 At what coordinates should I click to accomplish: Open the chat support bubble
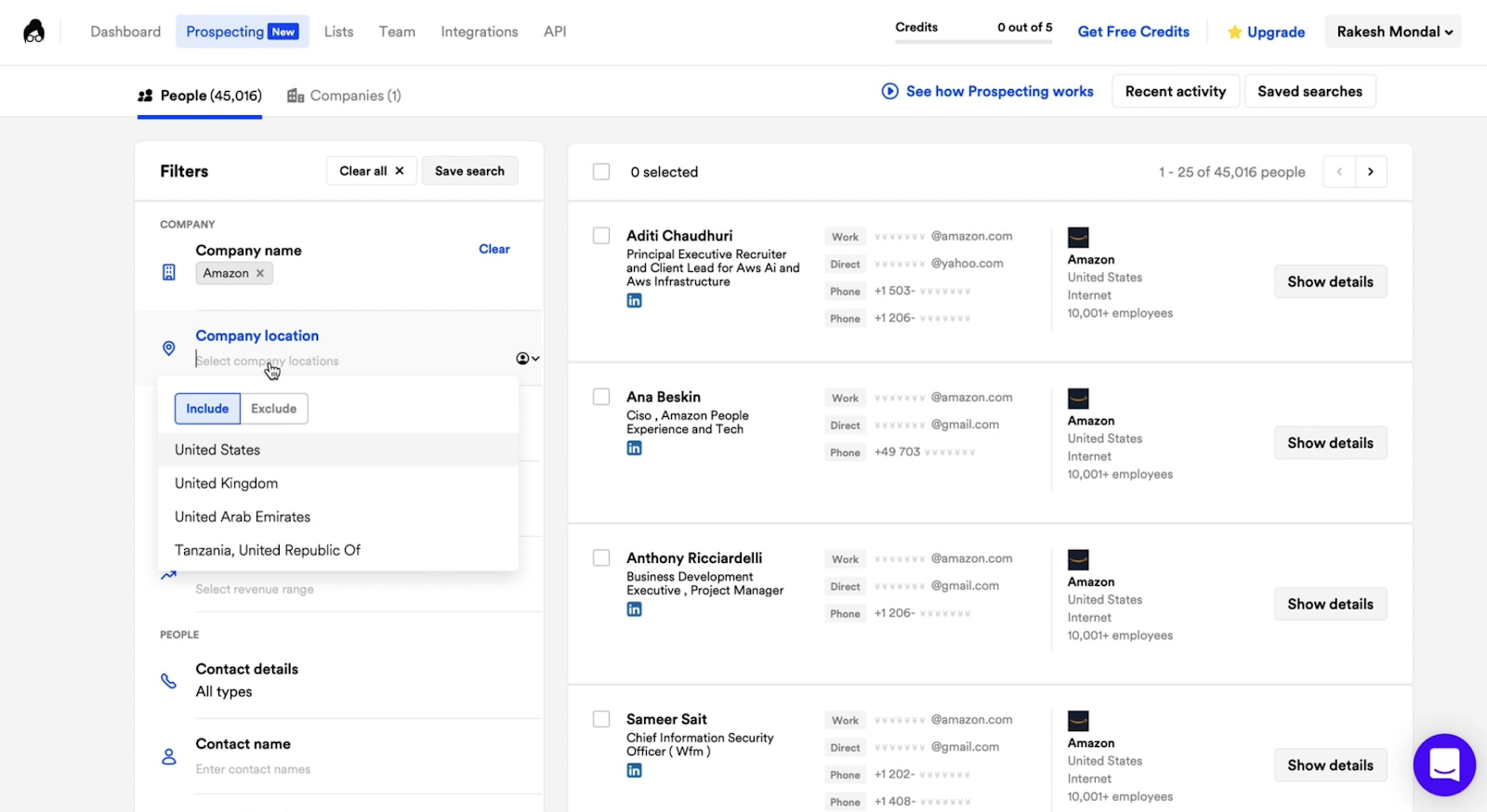click(x=1444, y=766)
